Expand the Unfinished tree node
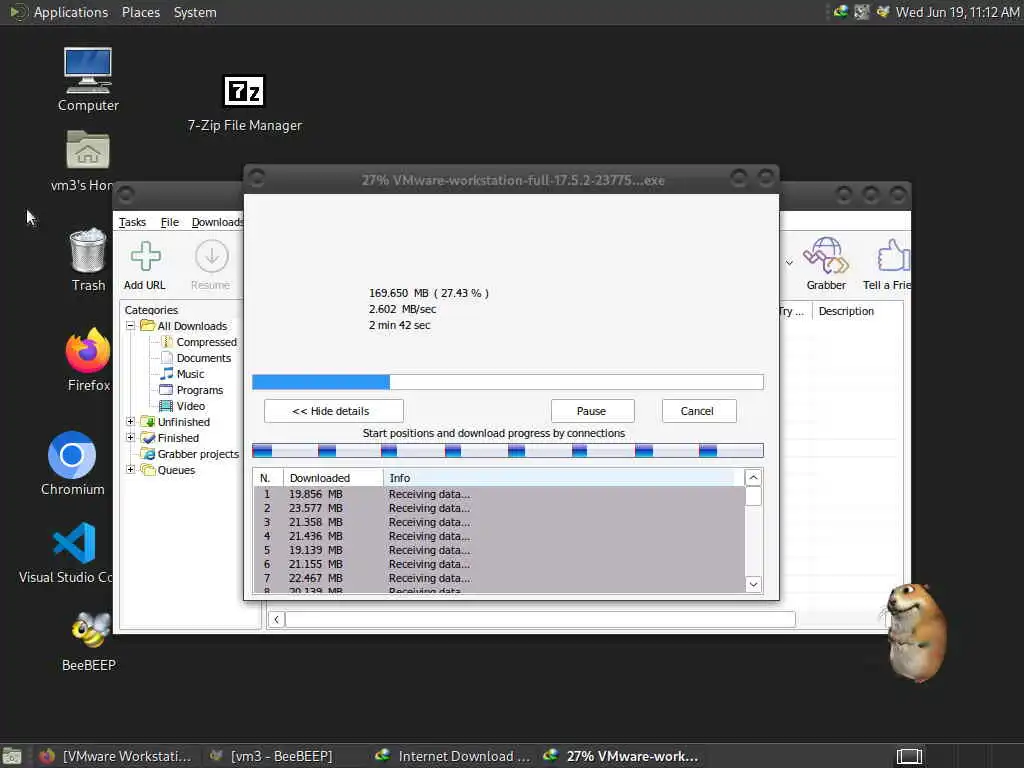The height and width of the screenshot is (768, 1024). [x=131, y=421]
